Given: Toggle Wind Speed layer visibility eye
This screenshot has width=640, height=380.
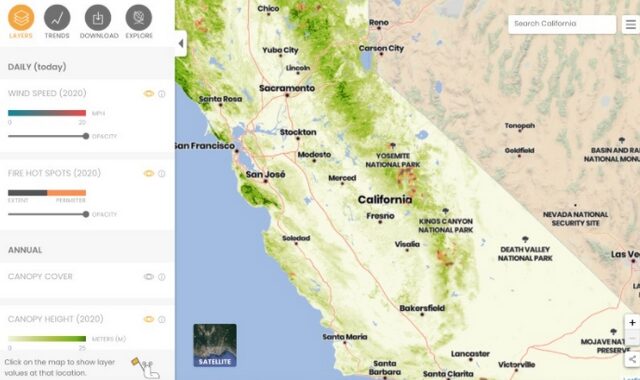Looking at the screenshot, I should click(x=149, y=94).
